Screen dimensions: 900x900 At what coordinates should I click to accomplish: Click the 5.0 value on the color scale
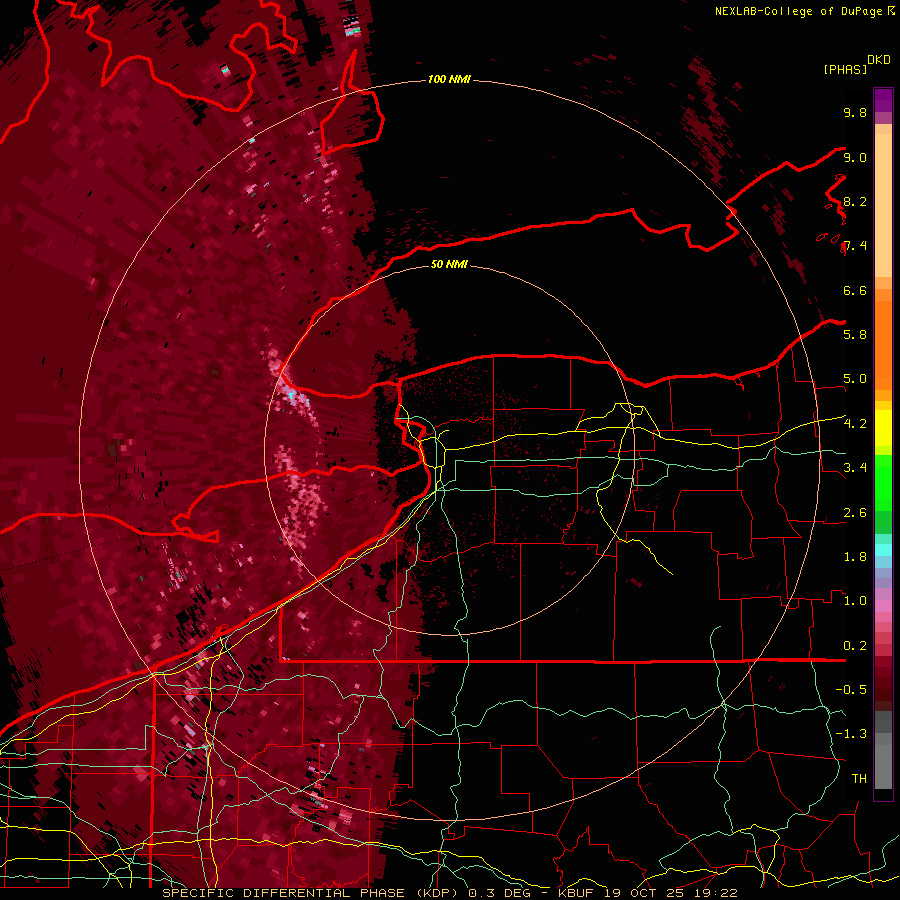point(855,379)
